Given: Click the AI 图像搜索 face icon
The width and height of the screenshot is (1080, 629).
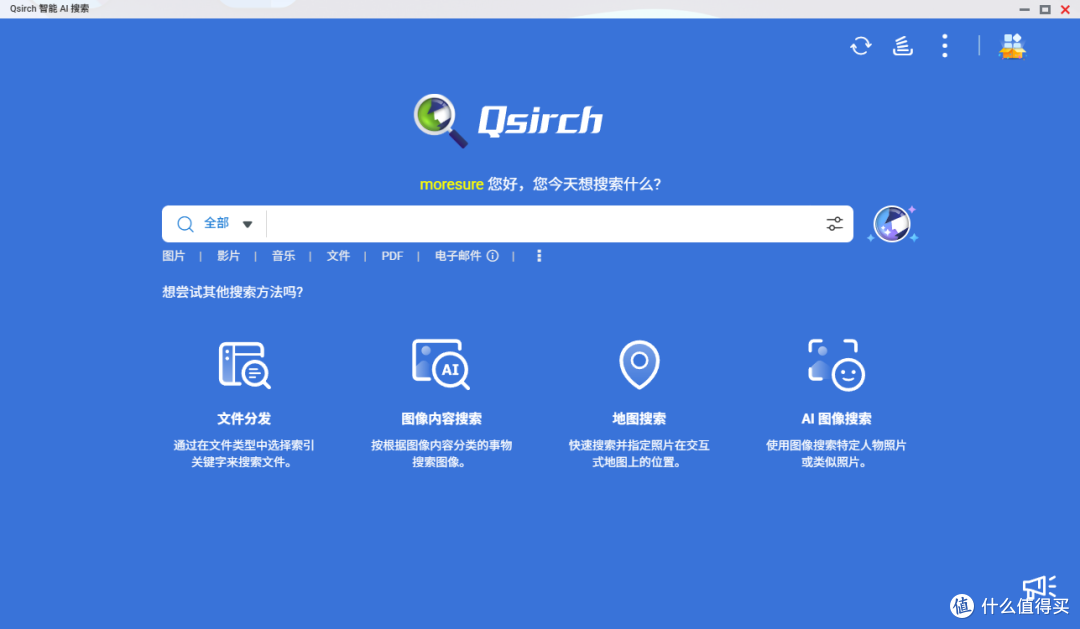Looking at the screenshot, I should 836,365.
